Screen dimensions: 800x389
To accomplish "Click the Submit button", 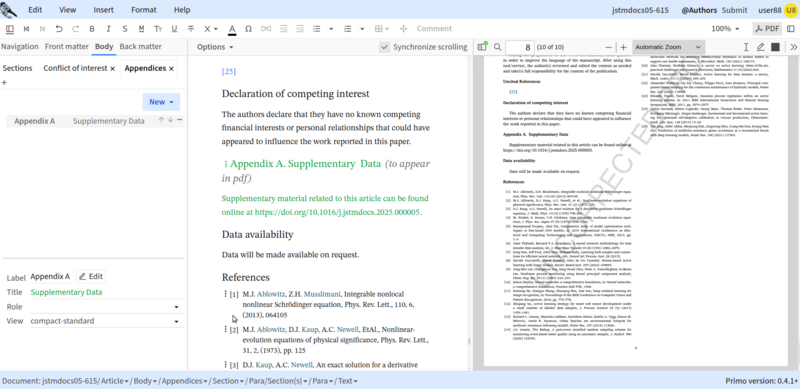I will pyautogui.click(x=735, y=10).
